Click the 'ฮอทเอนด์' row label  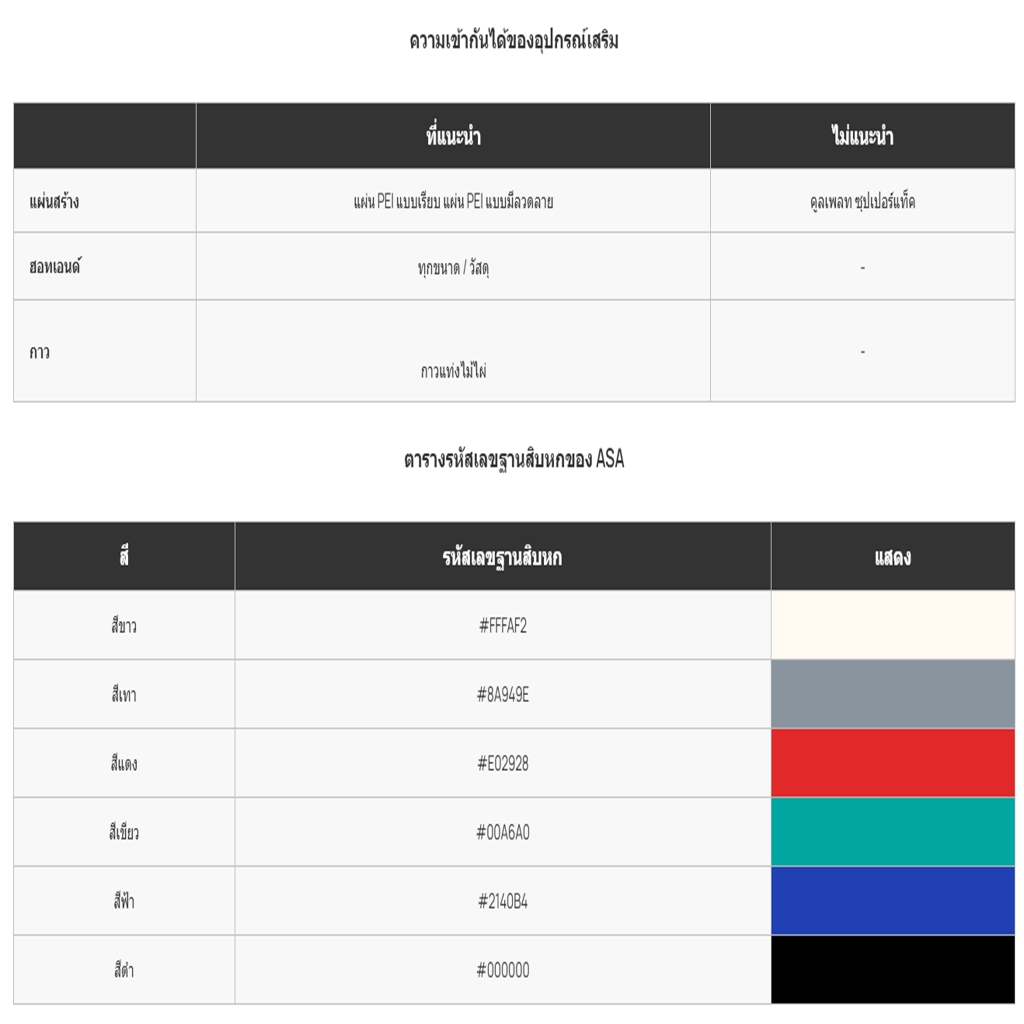[x=55, y=267]
